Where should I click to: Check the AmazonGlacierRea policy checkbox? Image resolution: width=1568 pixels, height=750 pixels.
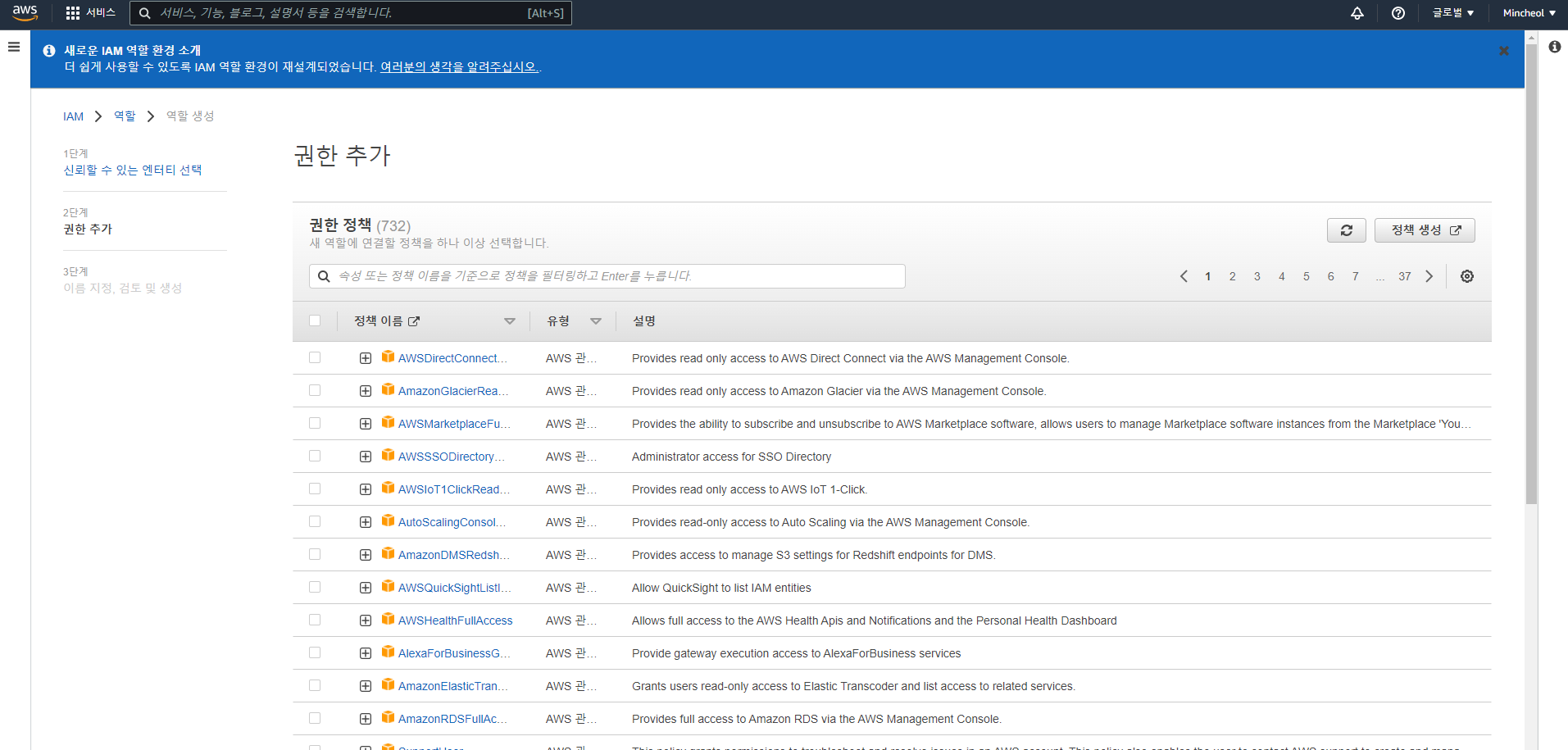315,390
